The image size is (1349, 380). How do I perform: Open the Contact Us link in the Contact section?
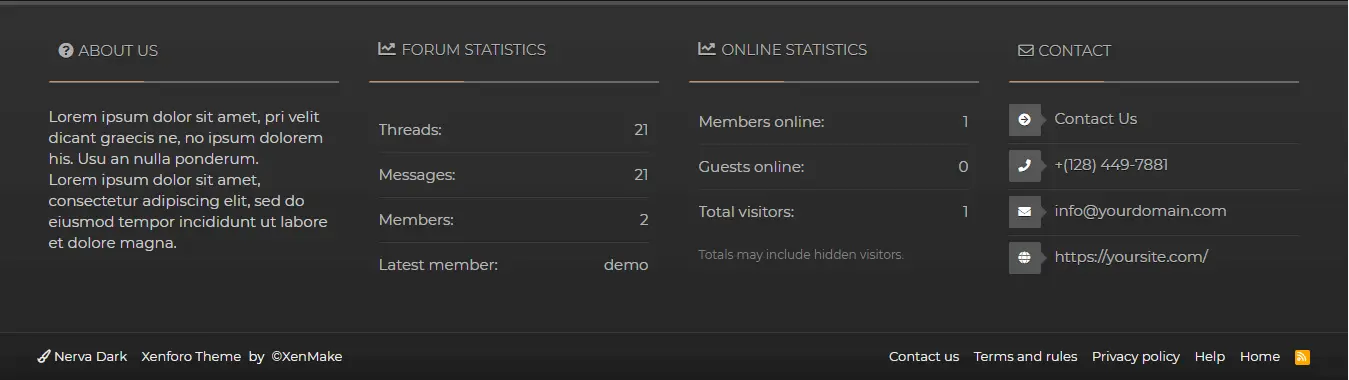coord(1095,119)
